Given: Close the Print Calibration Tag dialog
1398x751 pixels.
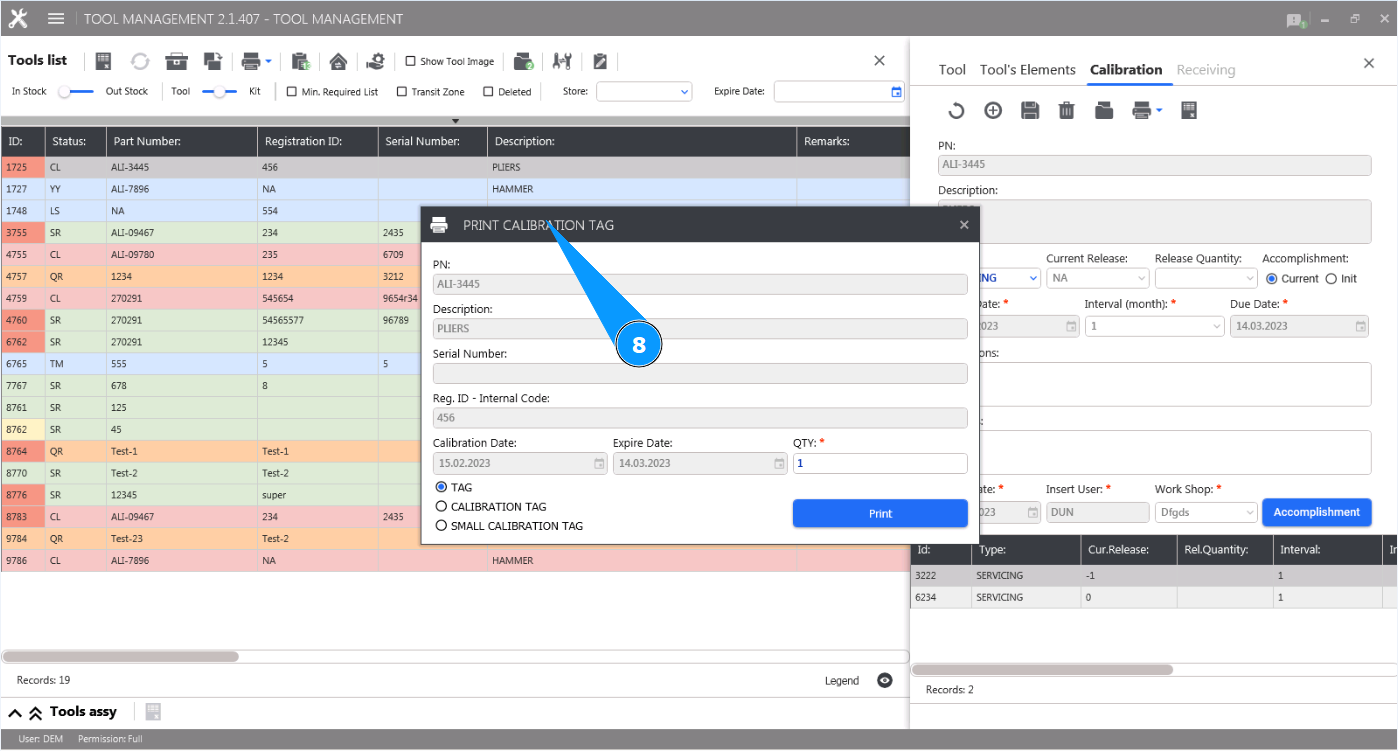Looking at the screenshot, I should pos(964,225).
